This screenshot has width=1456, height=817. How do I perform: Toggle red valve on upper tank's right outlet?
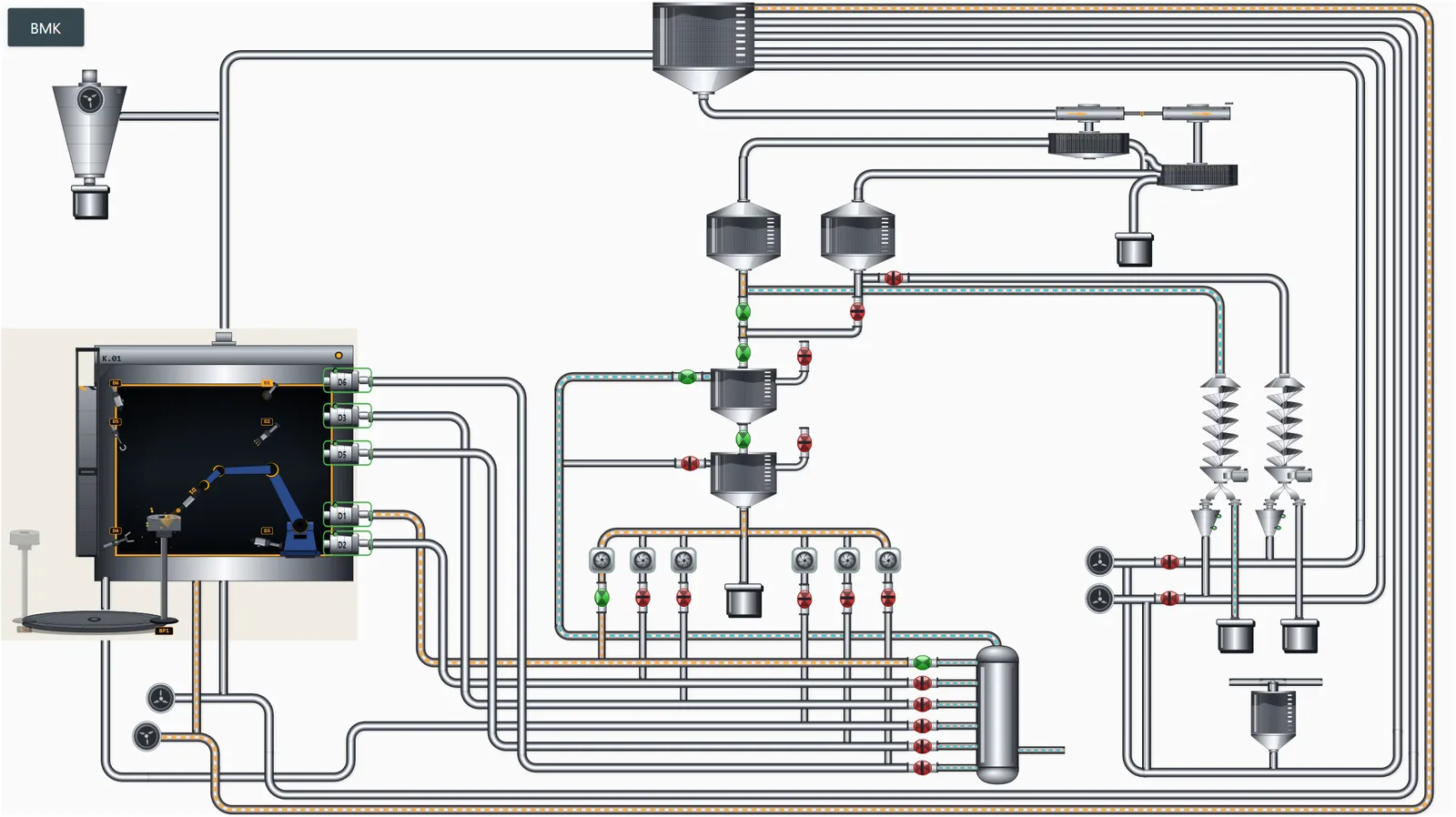[x=804, y=356]
